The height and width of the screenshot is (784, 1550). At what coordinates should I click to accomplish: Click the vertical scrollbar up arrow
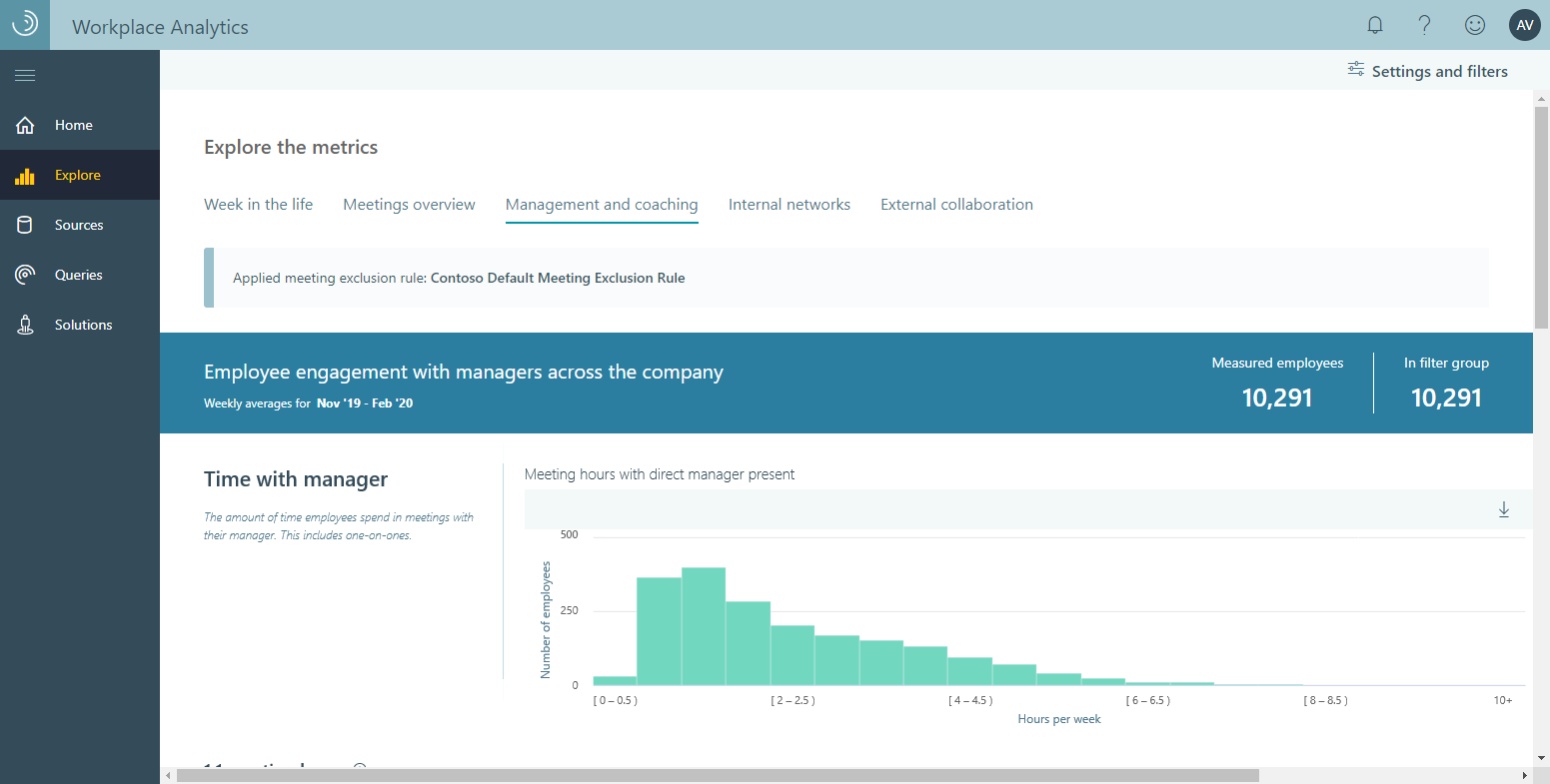tap(1541, 98)
